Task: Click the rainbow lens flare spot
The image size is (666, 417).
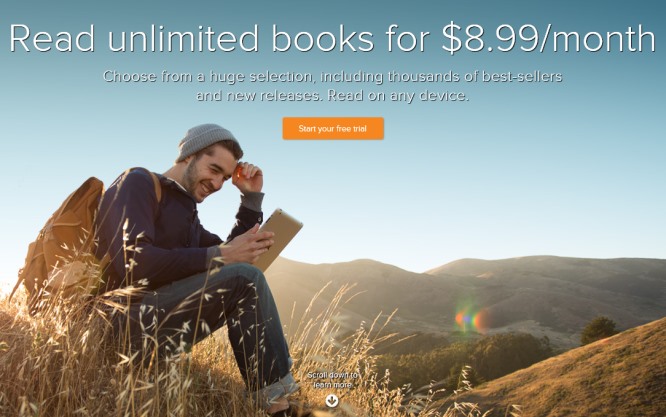Action: pos(471,319)
